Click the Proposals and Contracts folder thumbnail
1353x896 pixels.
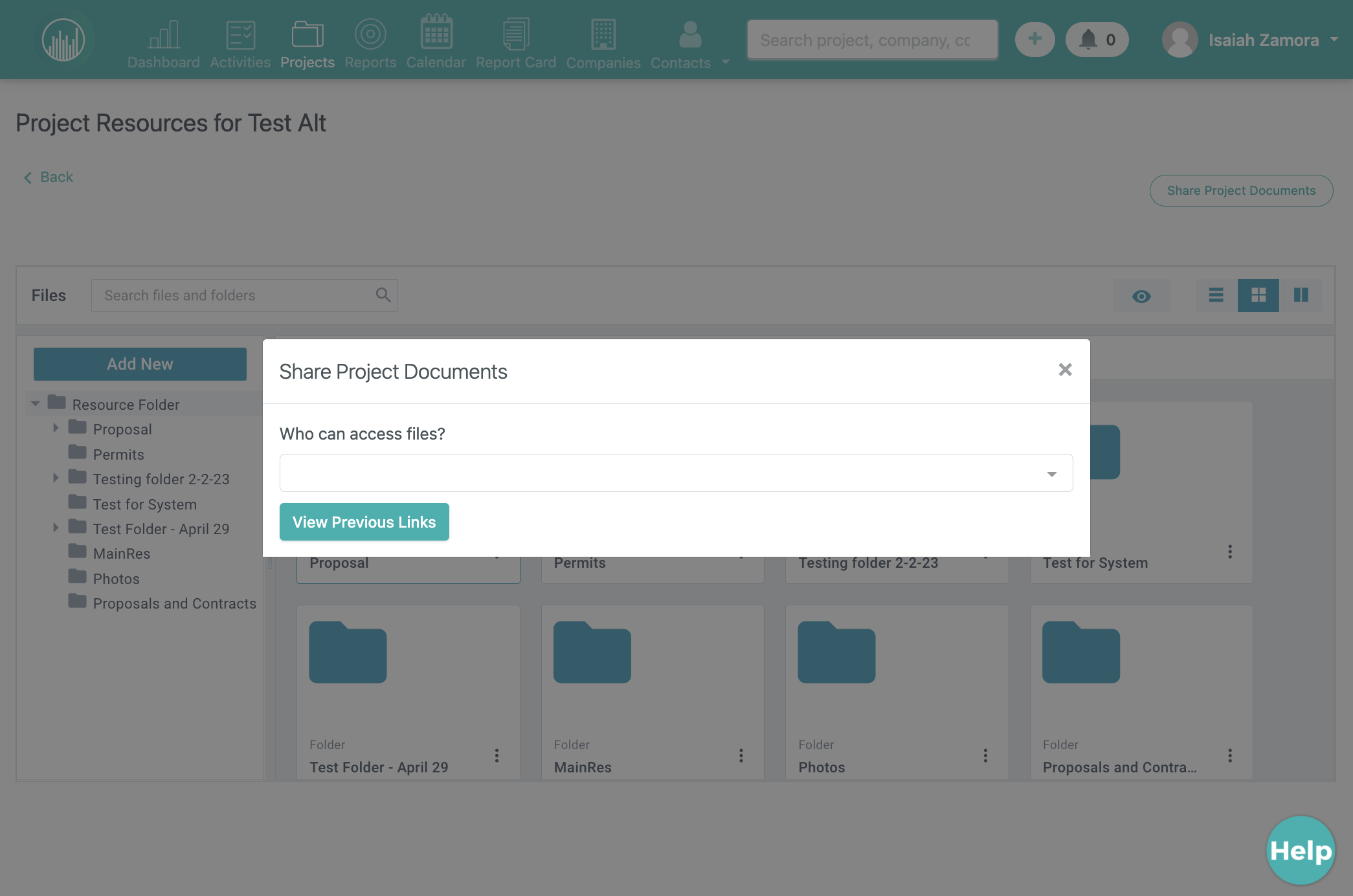[x=1081, y=652]
